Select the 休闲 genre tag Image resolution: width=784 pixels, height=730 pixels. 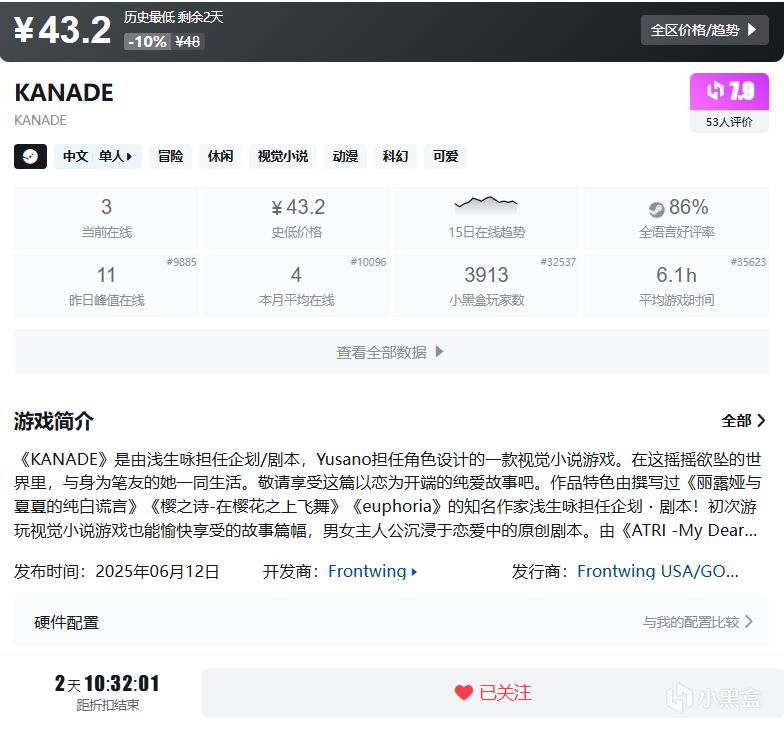(220, 156)
